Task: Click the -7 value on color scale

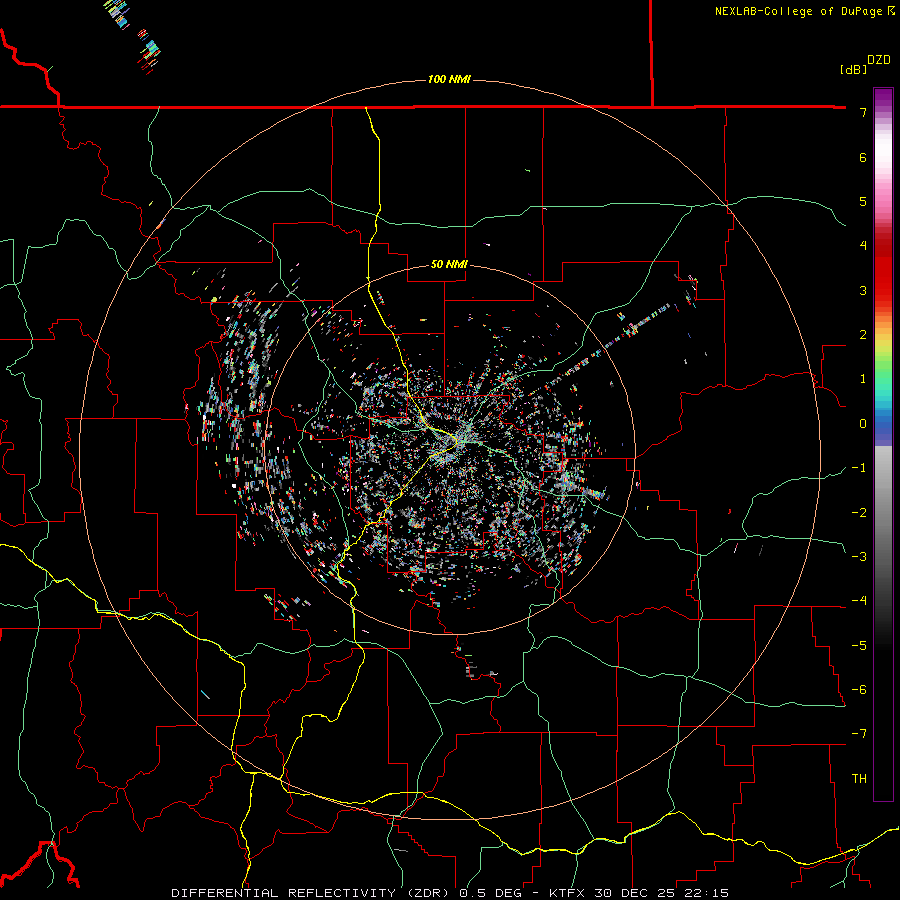Action: click(x=859, y=734)
